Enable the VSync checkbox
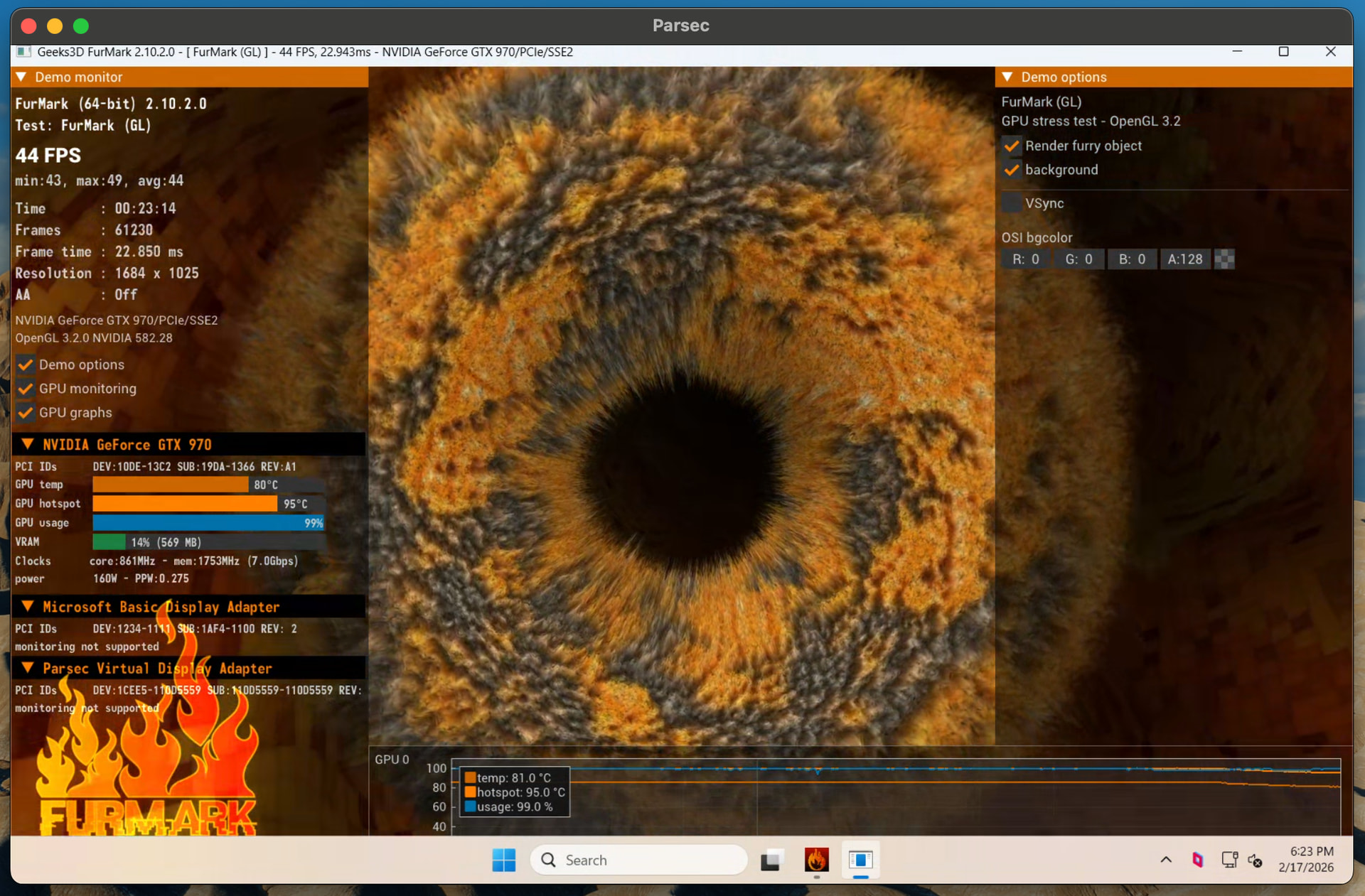 (1012, 203)
